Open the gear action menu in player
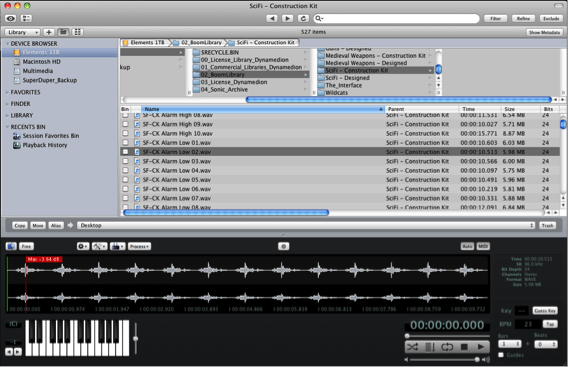Viewport: 568px width, 367px height. pyautogui.click(x=83, y=246)
